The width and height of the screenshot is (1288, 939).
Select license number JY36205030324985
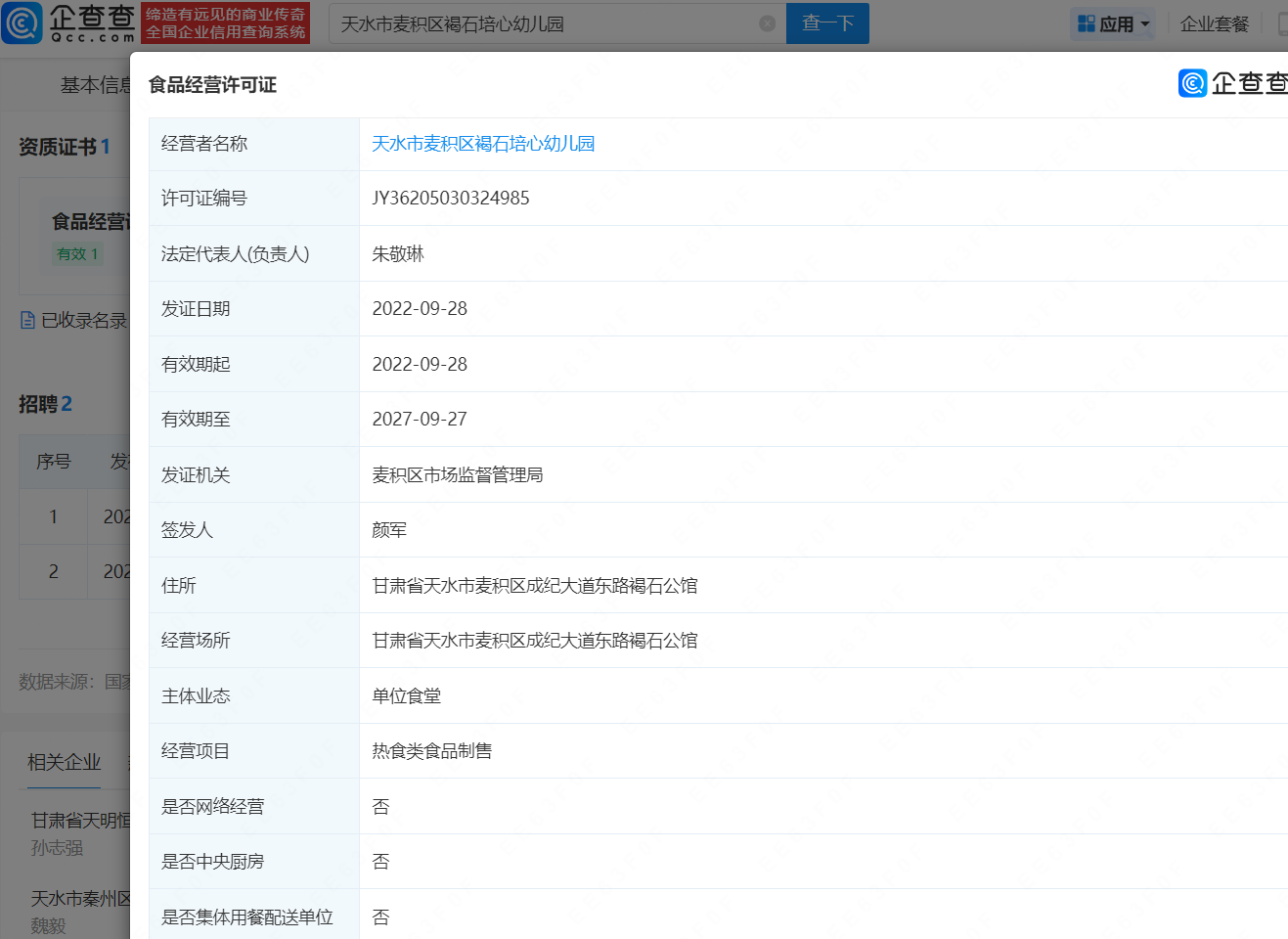click(x=451, y=199)
